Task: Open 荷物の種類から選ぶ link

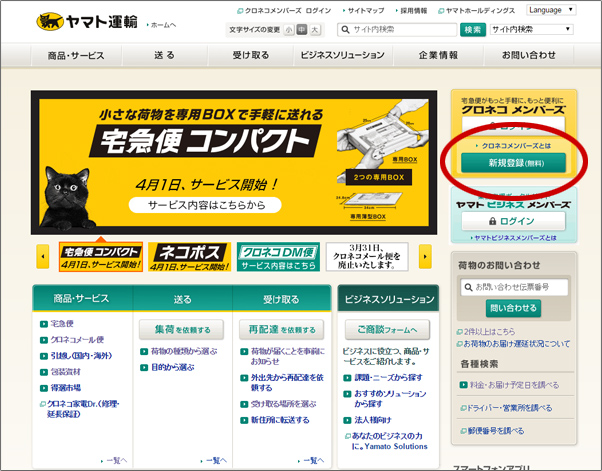Action: point(179,351)
